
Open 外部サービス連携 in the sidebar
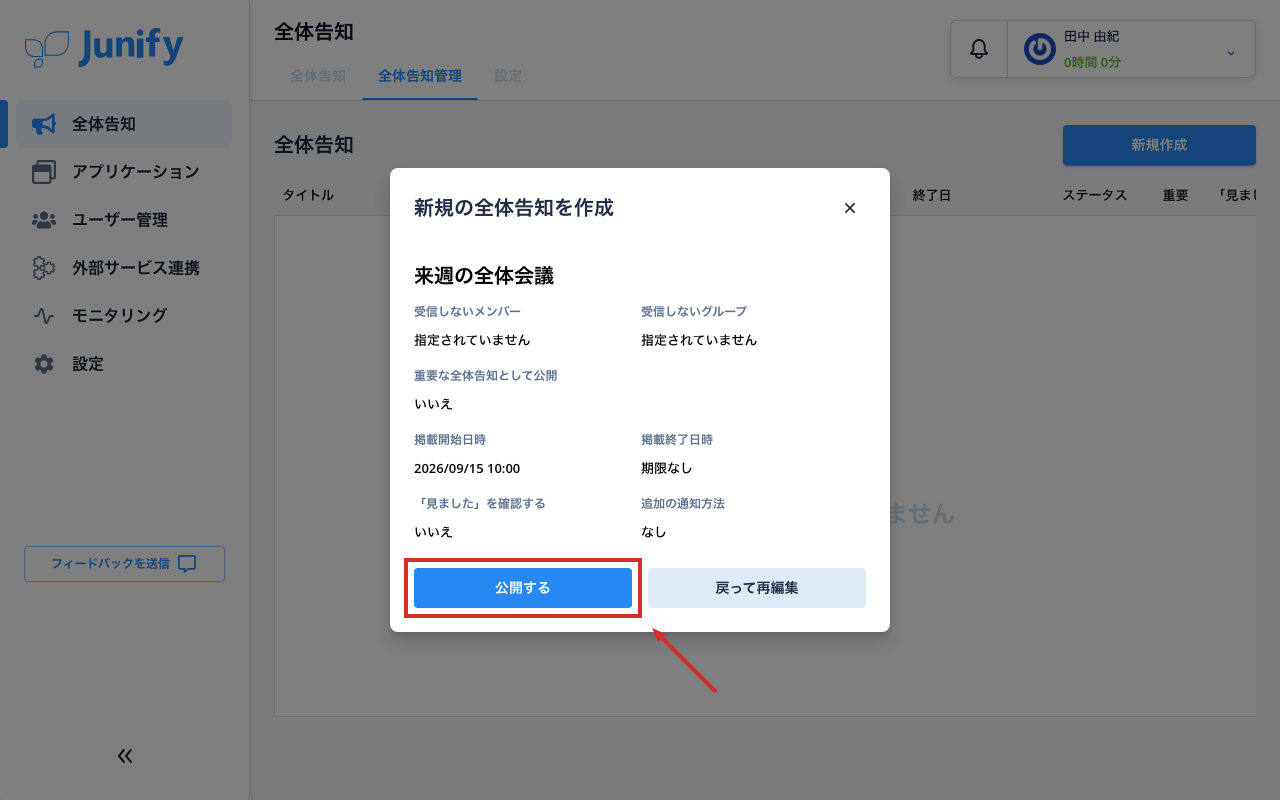(124, 268)
